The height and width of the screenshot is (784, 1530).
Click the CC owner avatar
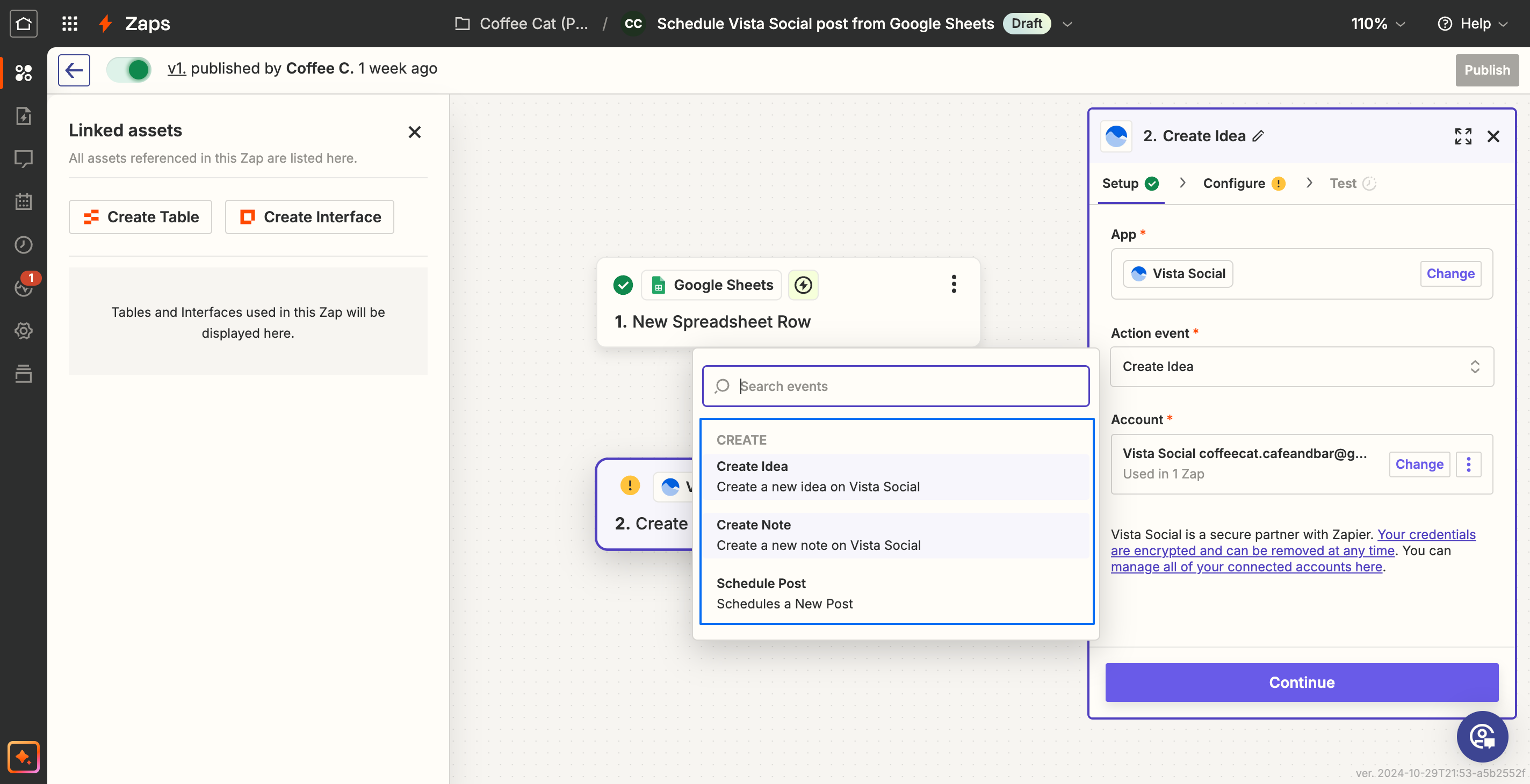coord(633,23)
